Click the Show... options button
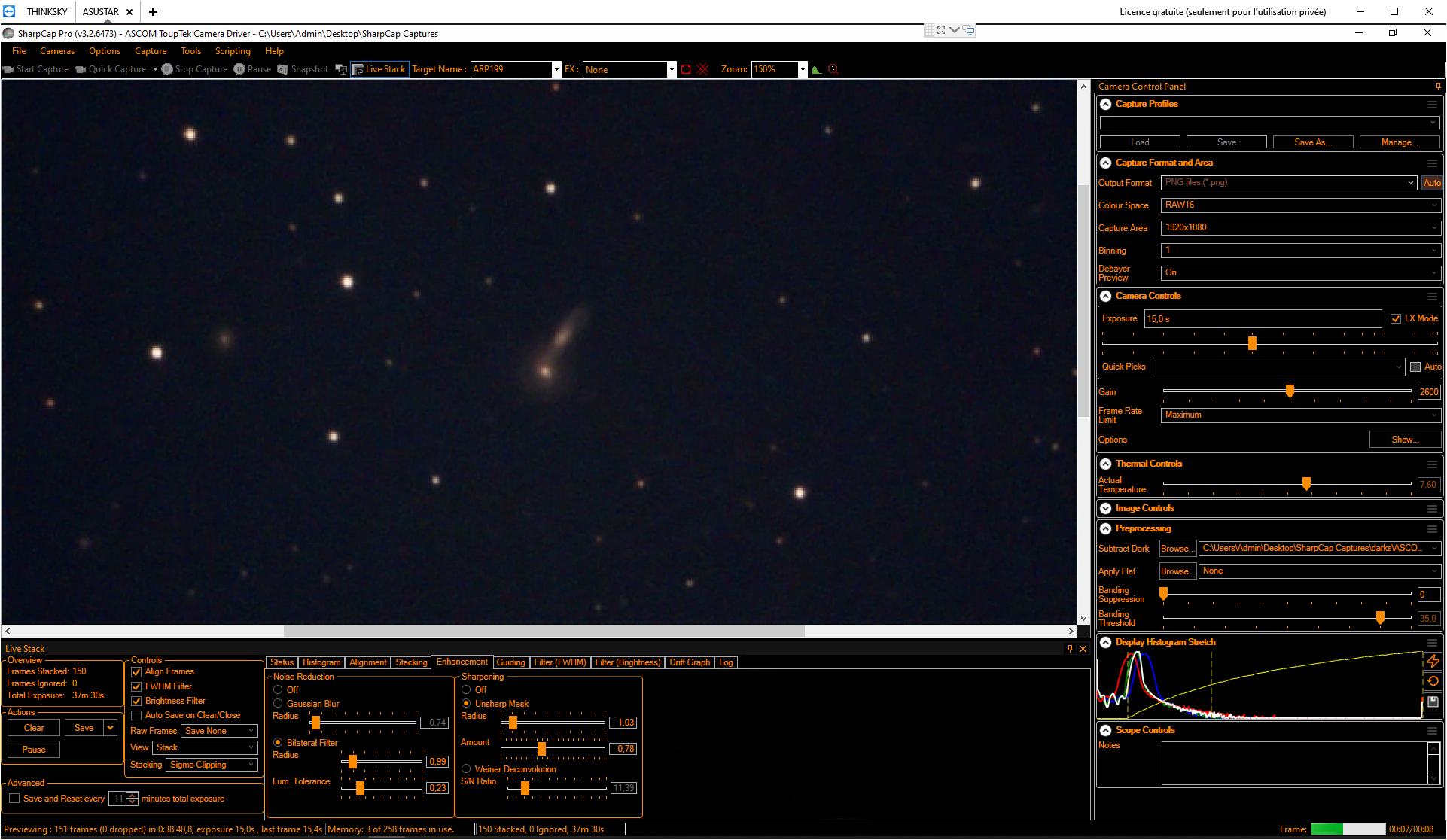1447x840 pixels. [x=1405, y=440]
